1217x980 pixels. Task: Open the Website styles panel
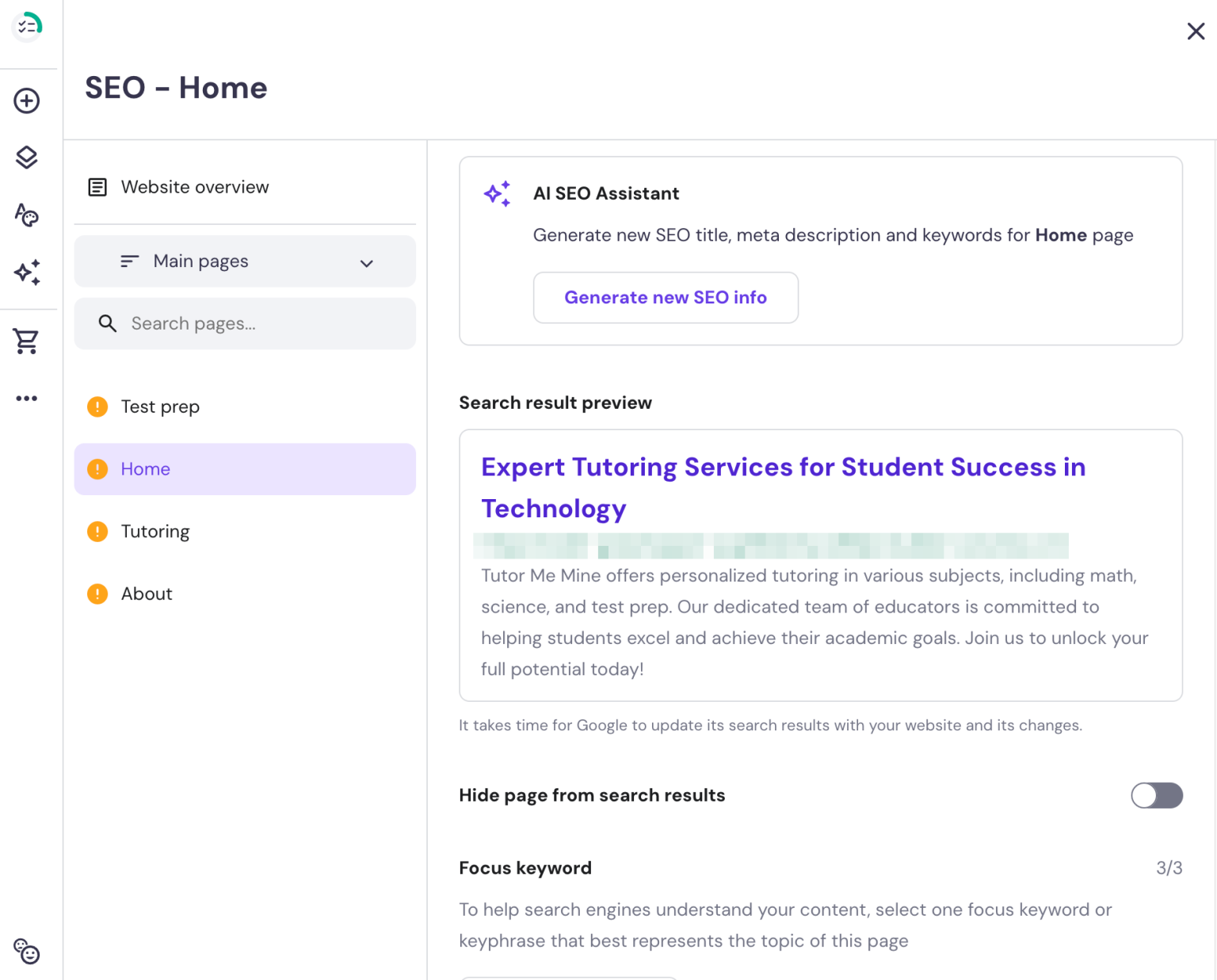(27, 215)
